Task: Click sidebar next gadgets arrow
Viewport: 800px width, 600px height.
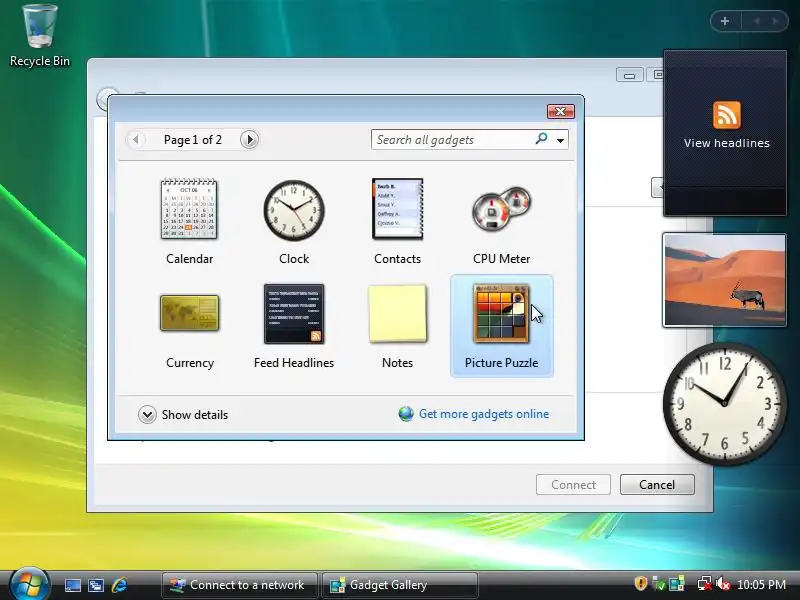Action: [x=775, y=21]
